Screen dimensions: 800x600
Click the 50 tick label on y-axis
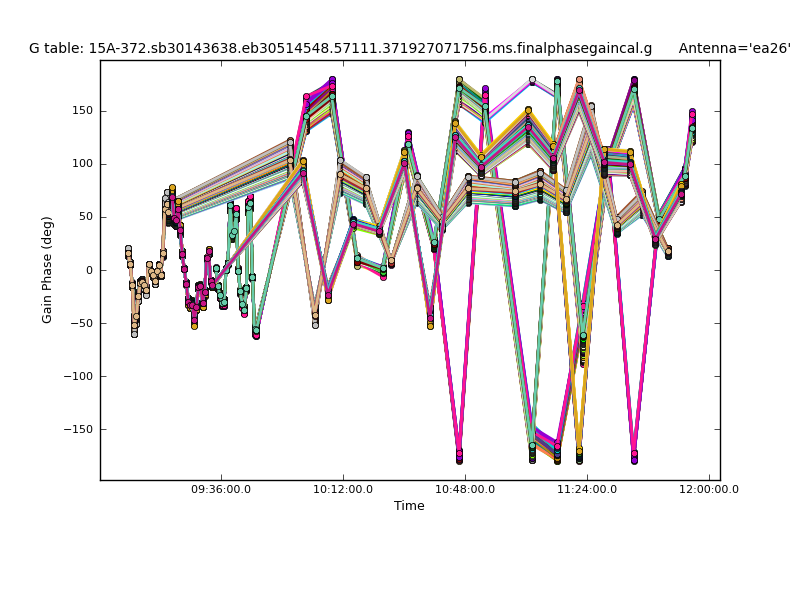tap(85, 217)
